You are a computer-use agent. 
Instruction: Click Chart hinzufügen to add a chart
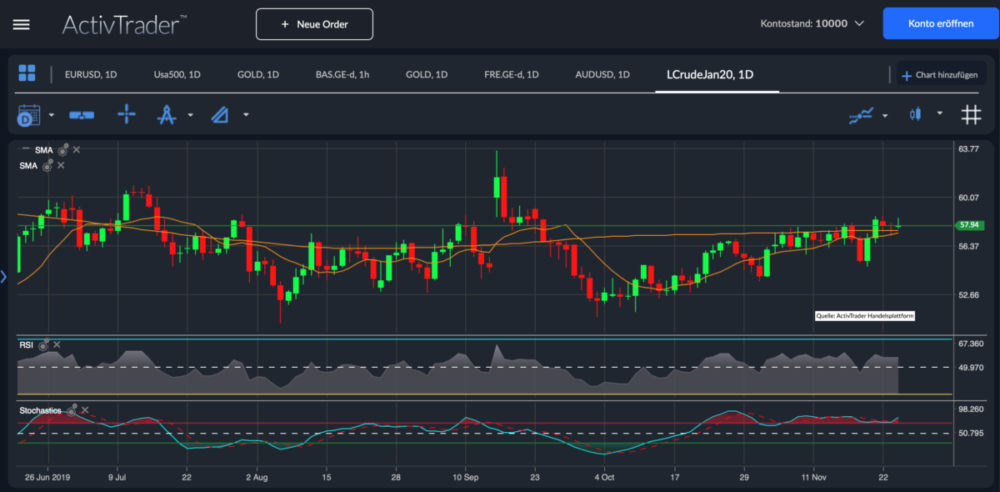click(x=939, y=75)
